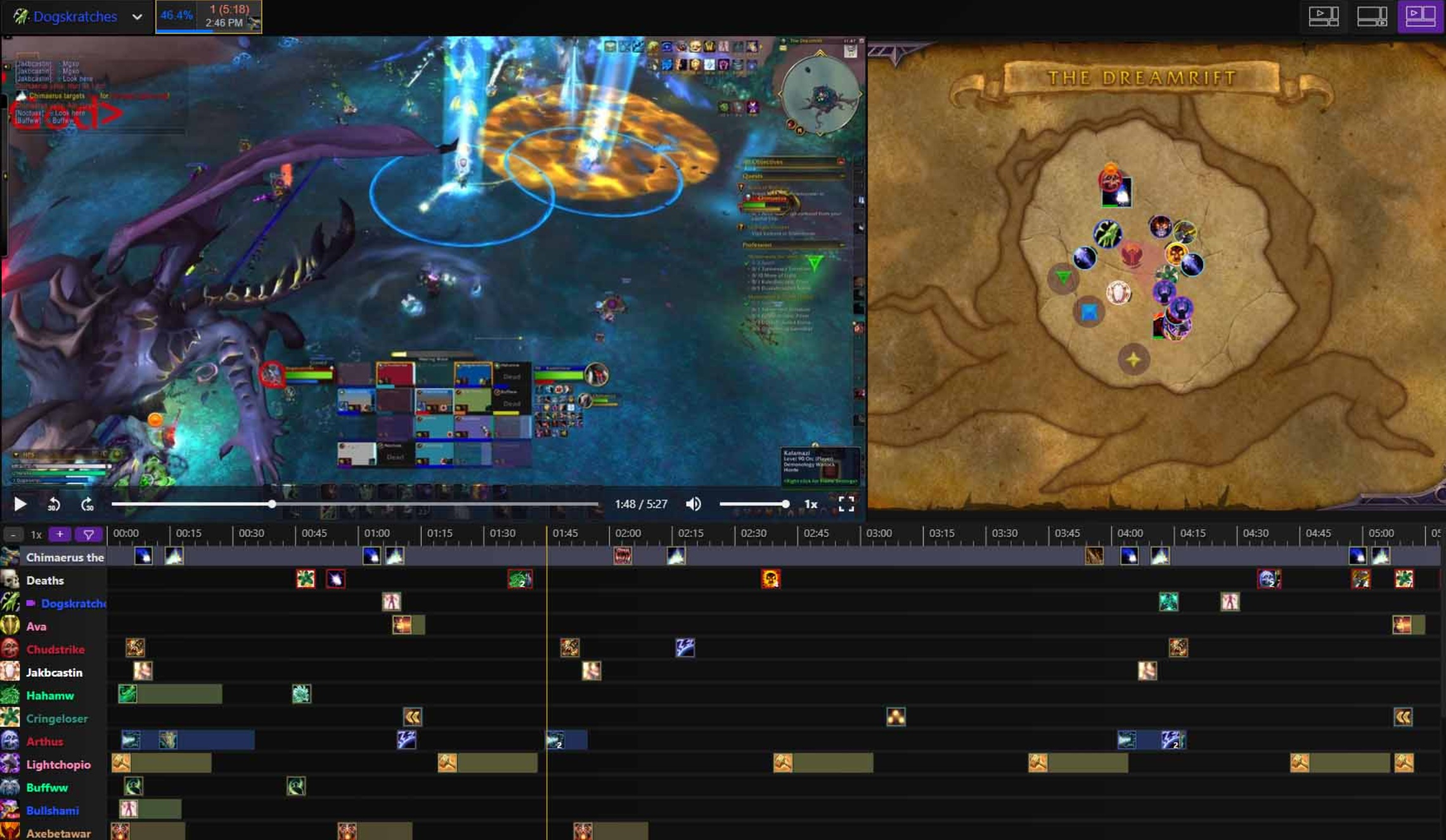Screen dimensions: 1446x840
Task: Open the Dogskratches player dropdown
Action: point(137,17)
